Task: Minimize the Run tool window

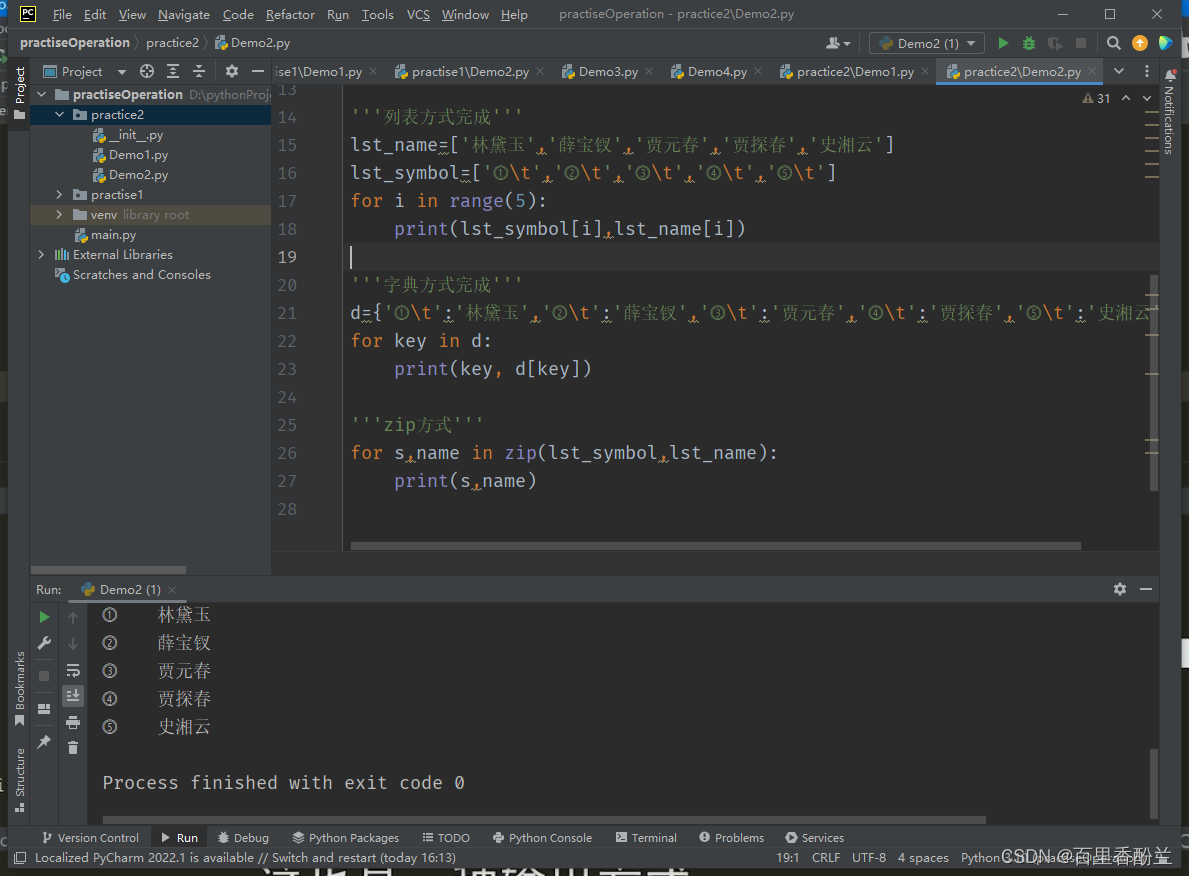Action: click(x=1146, y=589)
